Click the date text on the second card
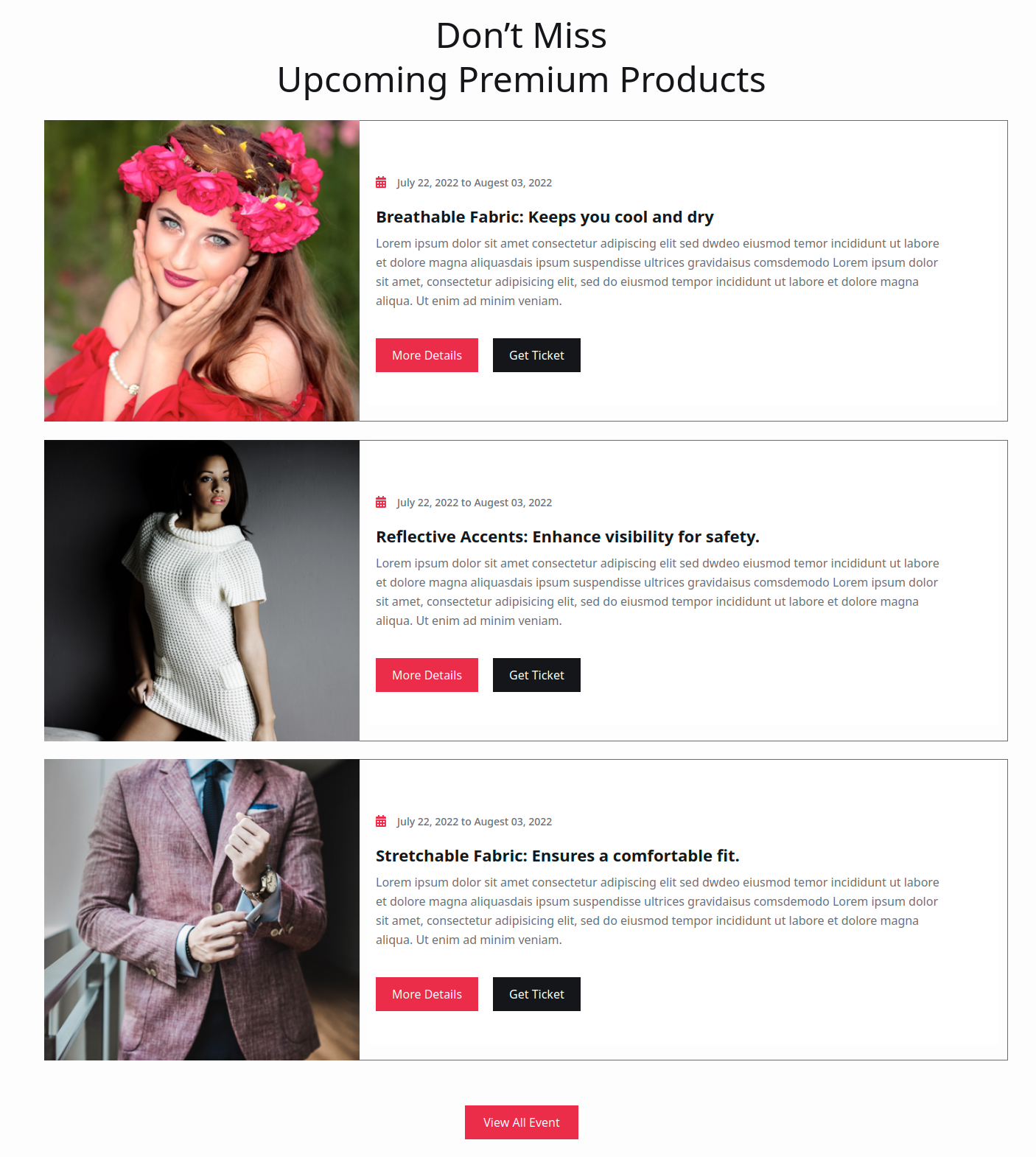 pos(475,503)
